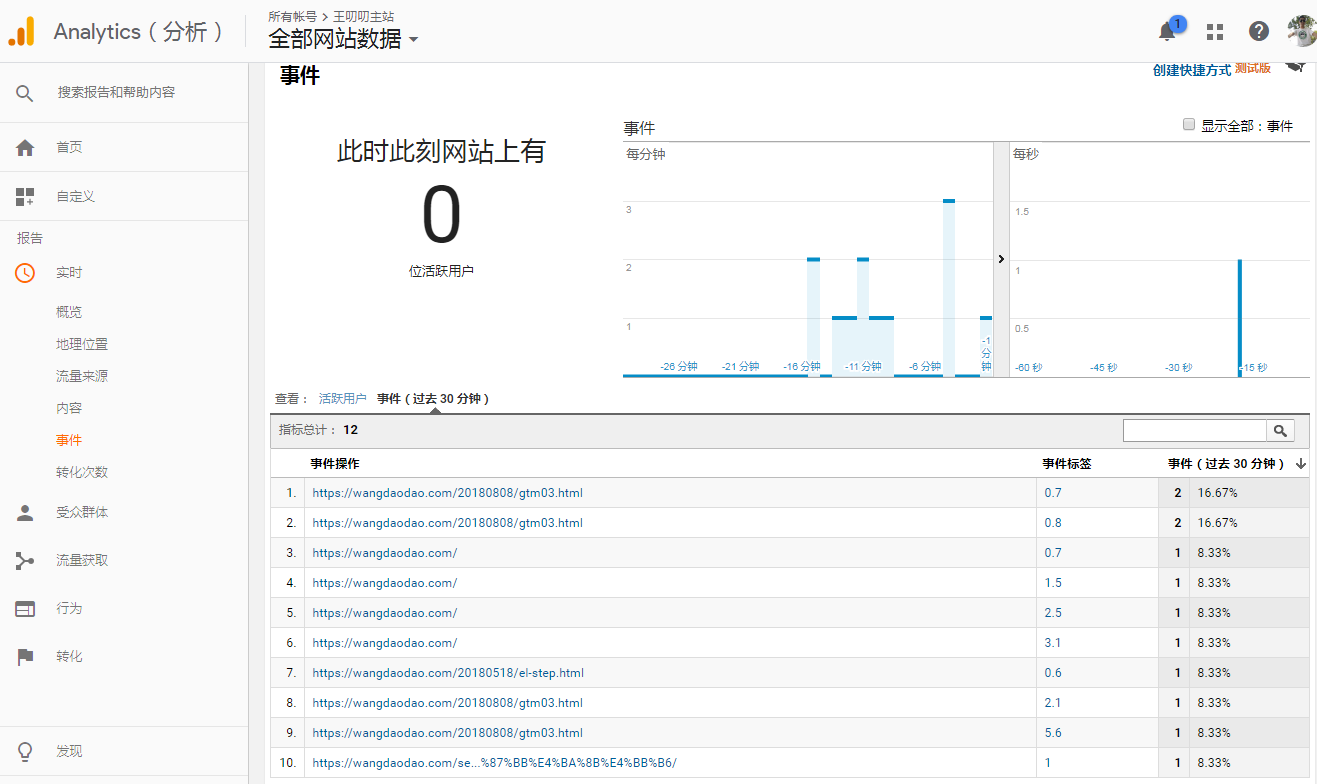The height and width of the screenshot is (784, 1317).
Task: Select the 流量获取 menu label
Action: point(82,561)
